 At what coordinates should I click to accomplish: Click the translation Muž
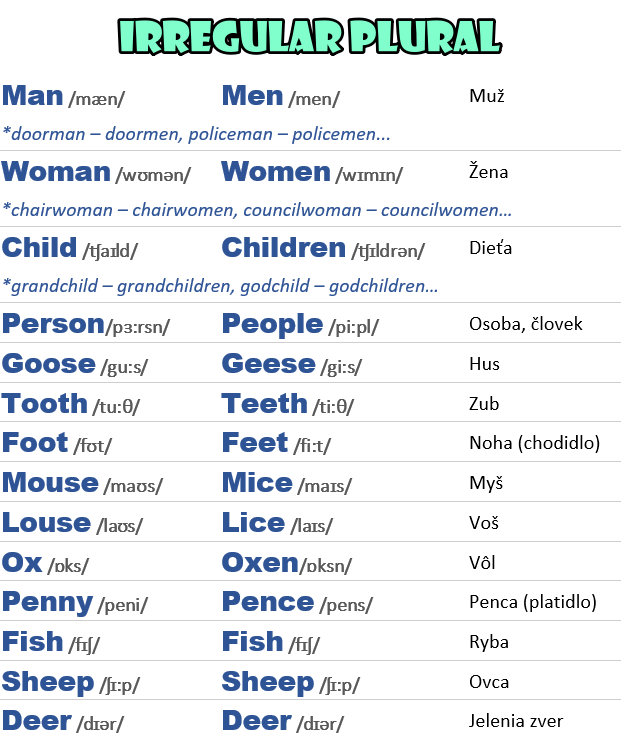tap(487, 96)
